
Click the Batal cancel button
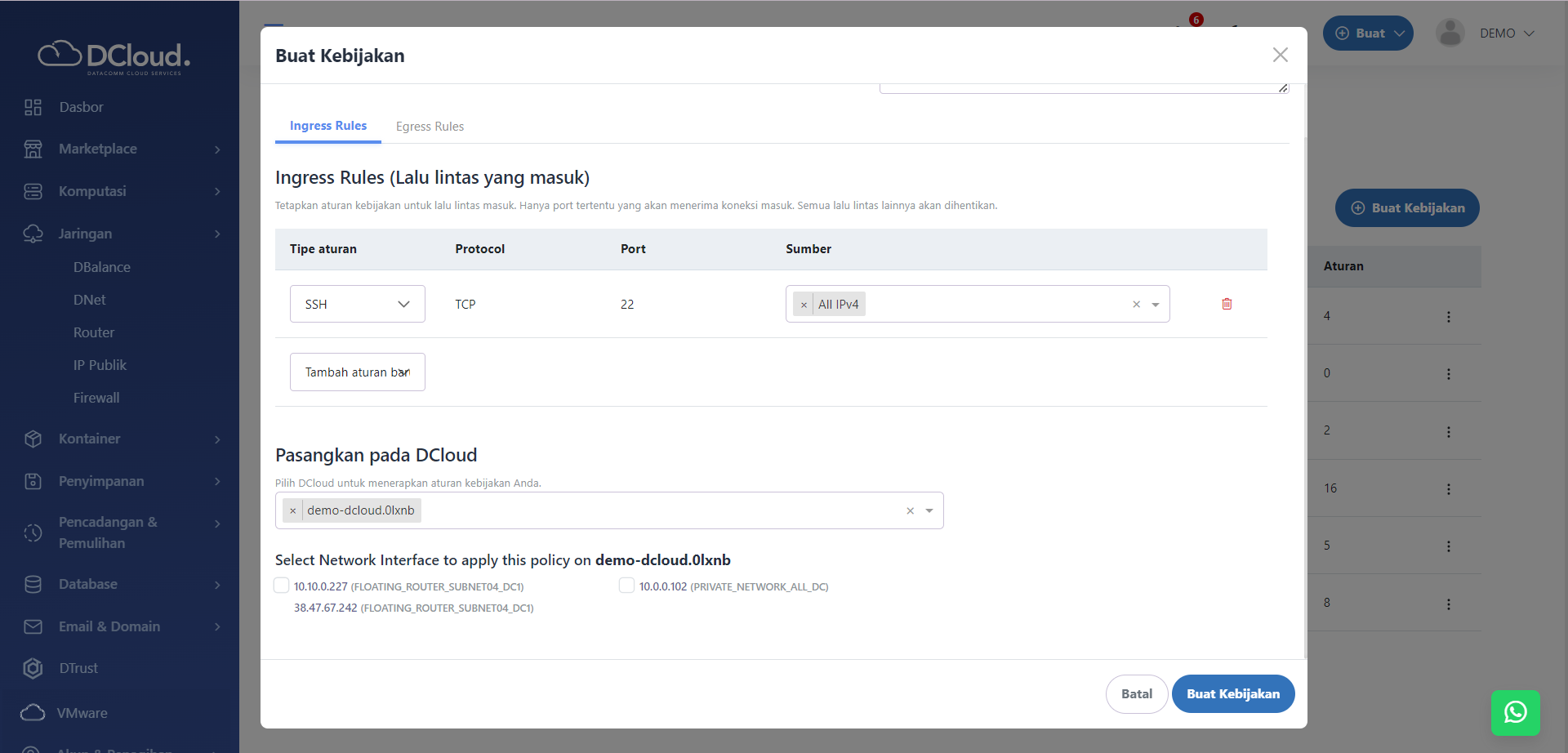(1136, 693)
